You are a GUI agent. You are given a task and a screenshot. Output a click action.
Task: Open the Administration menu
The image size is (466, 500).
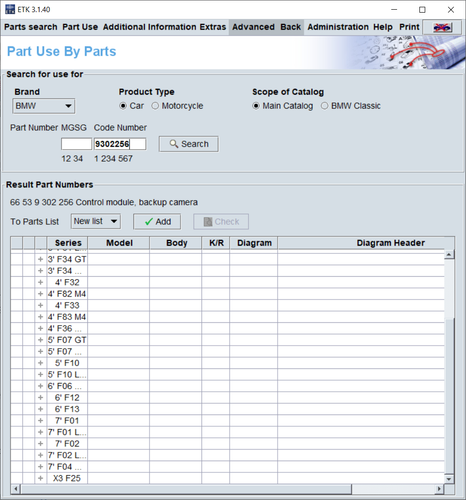[338, 27]
